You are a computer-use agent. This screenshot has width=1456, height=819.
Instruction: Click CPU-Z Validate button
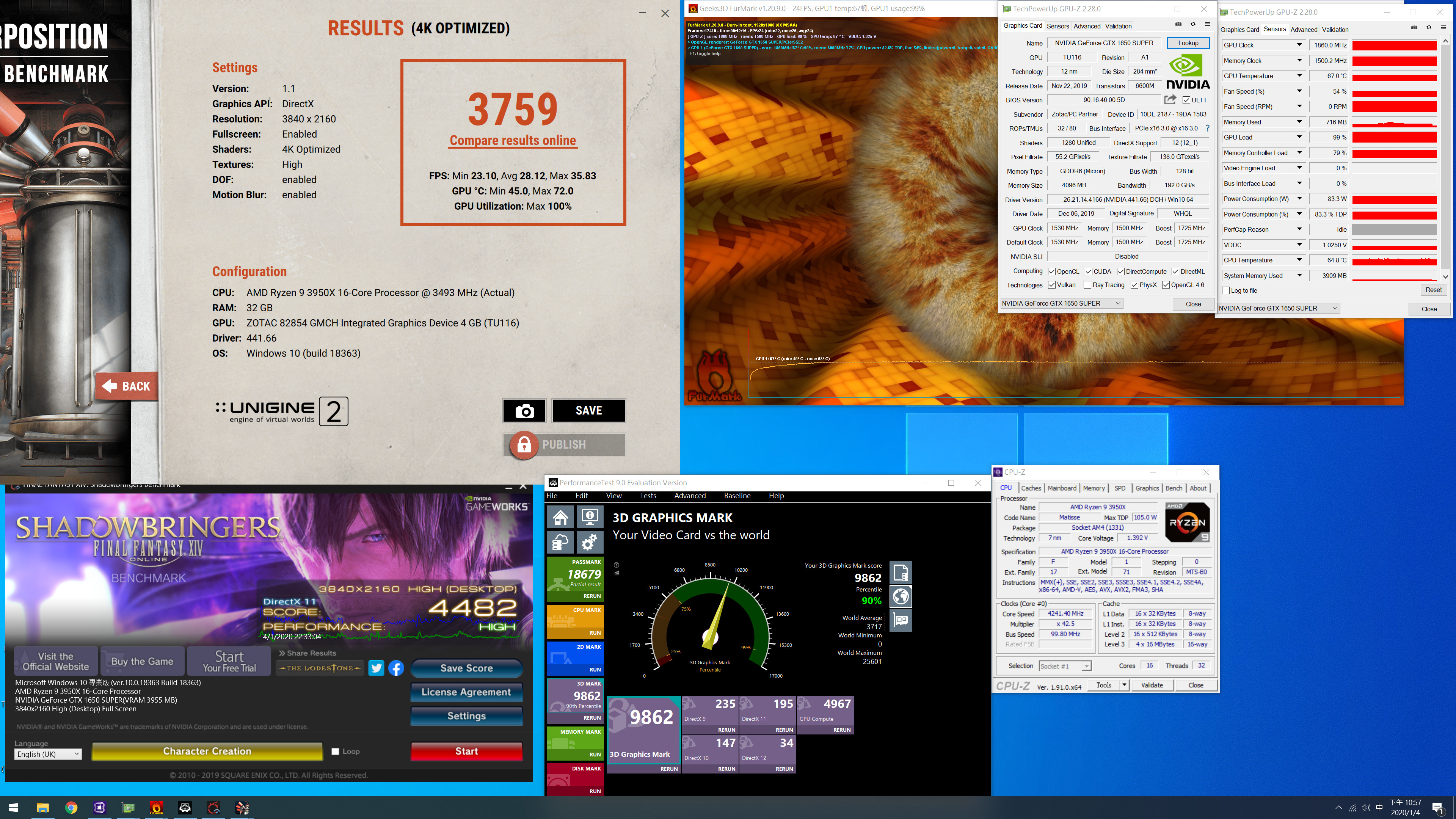(x=1152, y=685)
